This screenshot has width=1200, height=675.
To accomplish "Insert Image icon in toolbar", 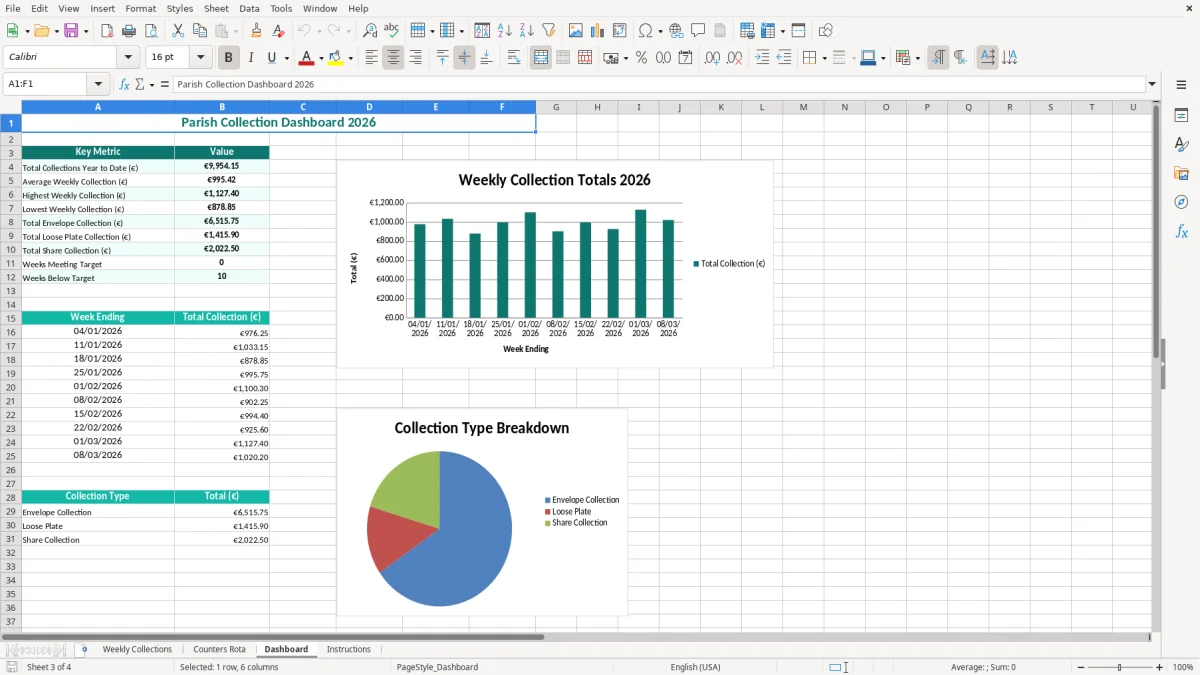I will pyautogui.click(x=575, y=31).
